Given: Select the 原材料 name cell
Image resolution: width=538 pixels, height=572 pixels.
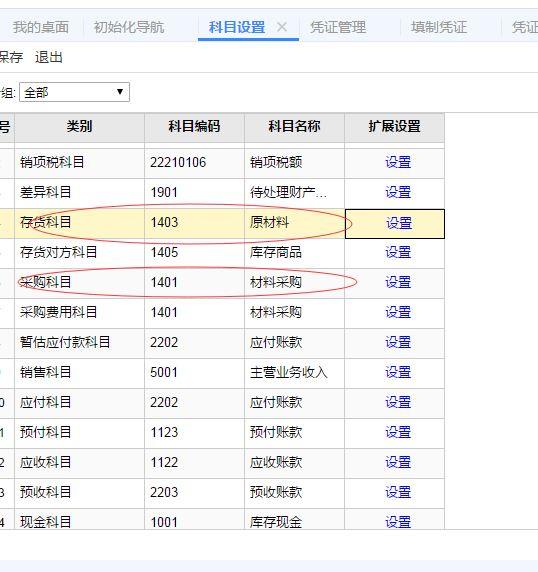Looking at the screenshot, I should pyautogui.click(x=294, y=223).
